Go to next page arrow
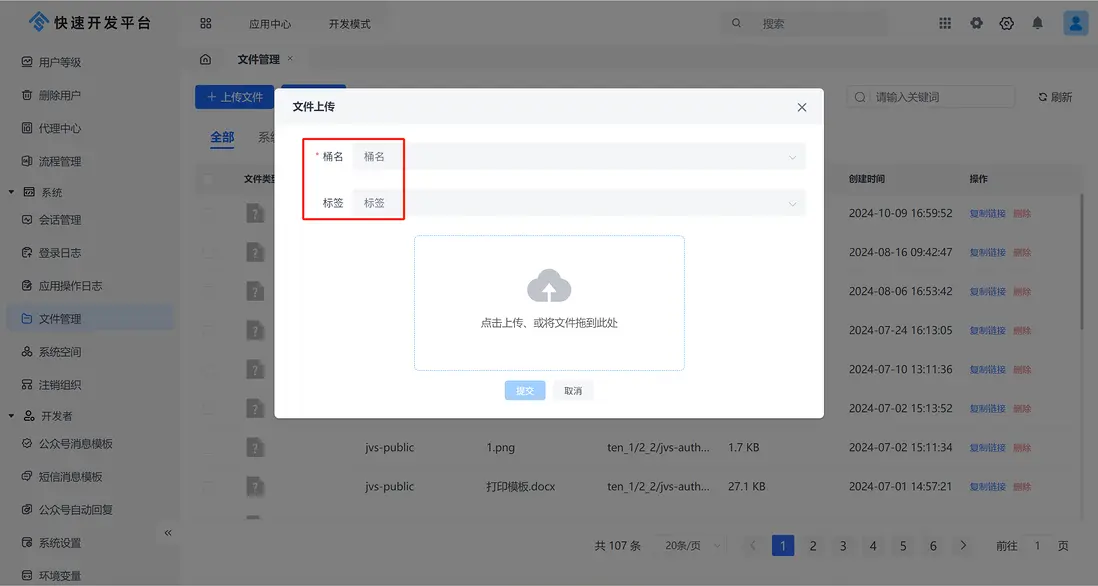Screen dimensions: 1098x586 tap(963, 545)
